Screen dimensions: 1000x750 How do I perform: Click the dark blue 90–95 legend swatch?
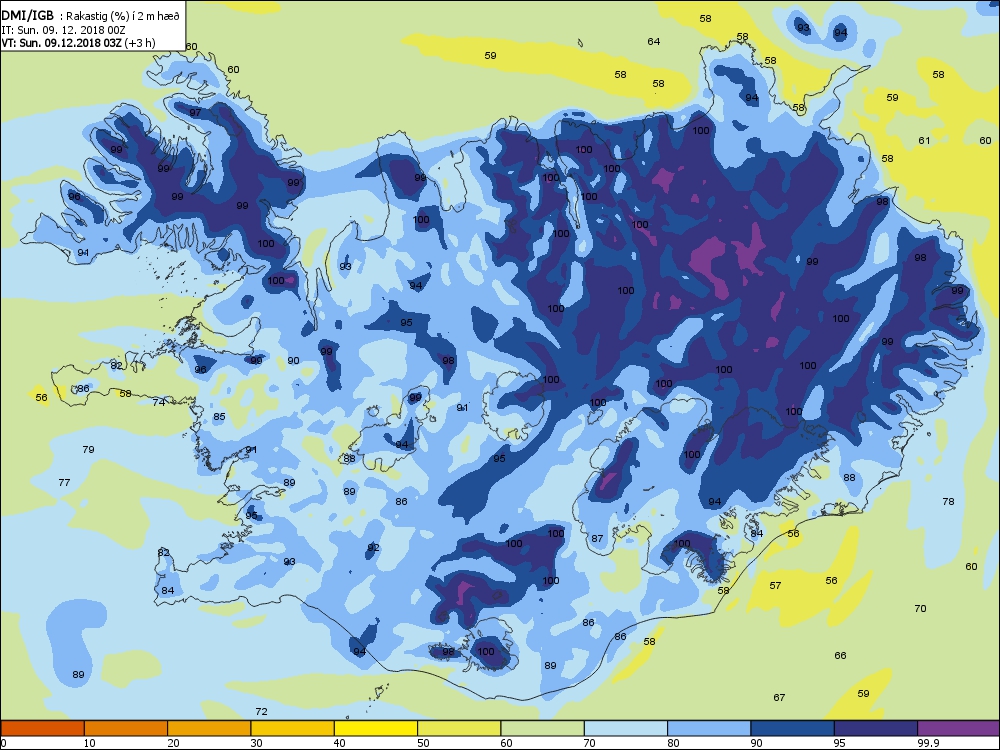point(793,728)
